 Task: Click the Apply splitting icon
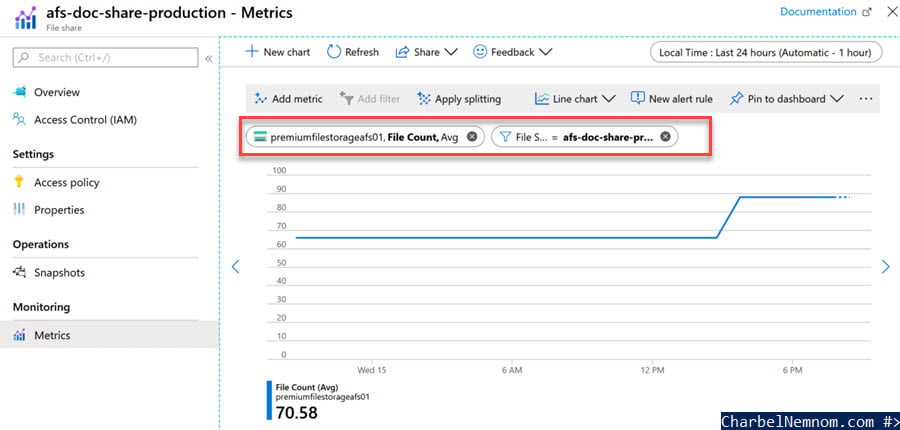(424, 99)
